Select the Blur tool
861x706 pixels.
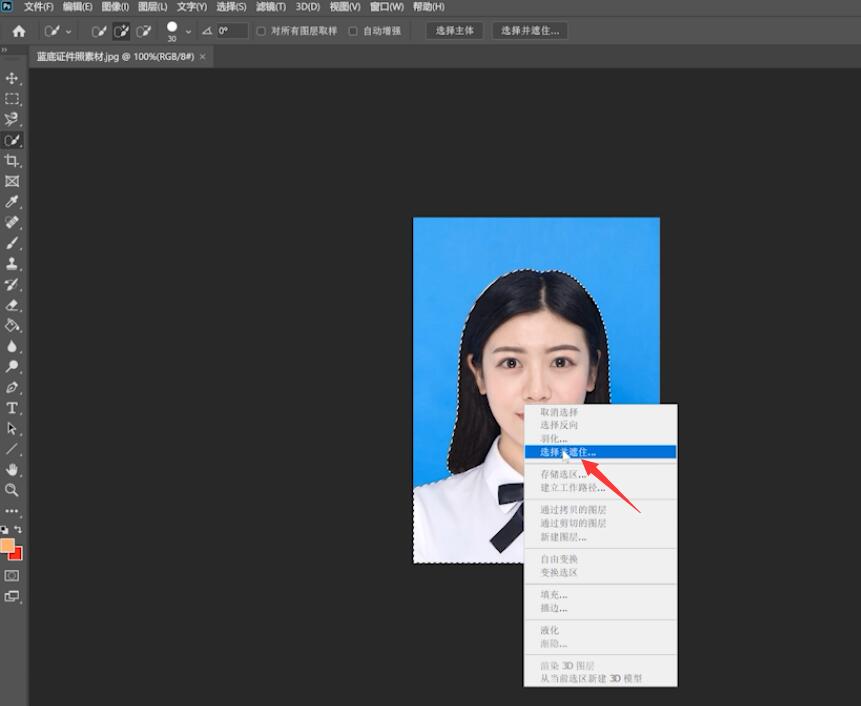coord(12,346)
